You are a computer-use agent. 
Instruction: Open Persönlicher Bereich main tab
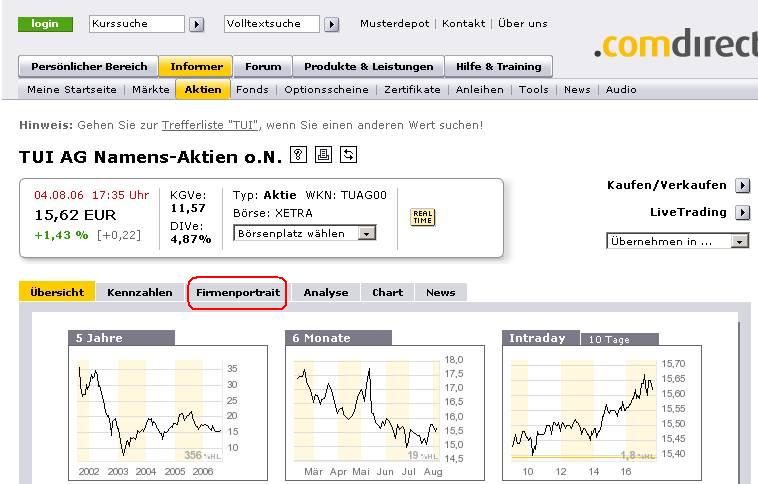click(89, 67)
